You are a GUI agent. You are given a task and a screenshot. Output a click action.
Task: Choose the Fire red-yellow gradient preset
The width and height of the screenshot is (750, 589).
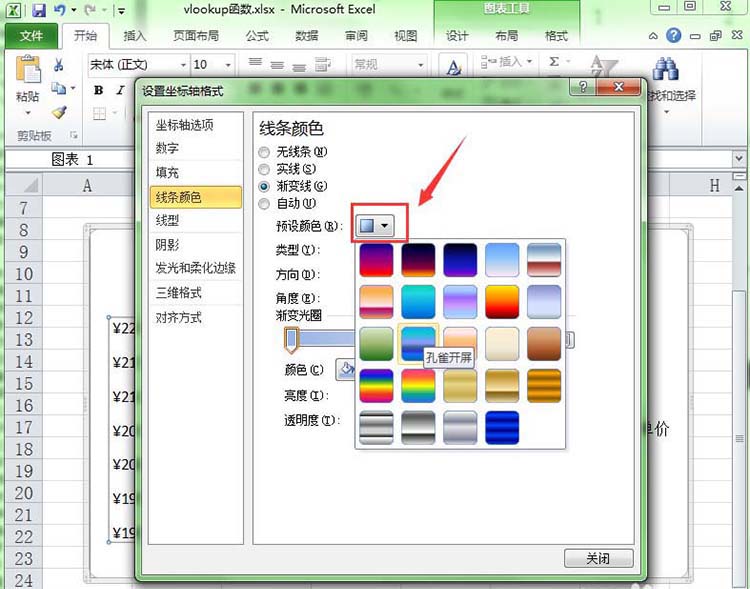point(502,302)
